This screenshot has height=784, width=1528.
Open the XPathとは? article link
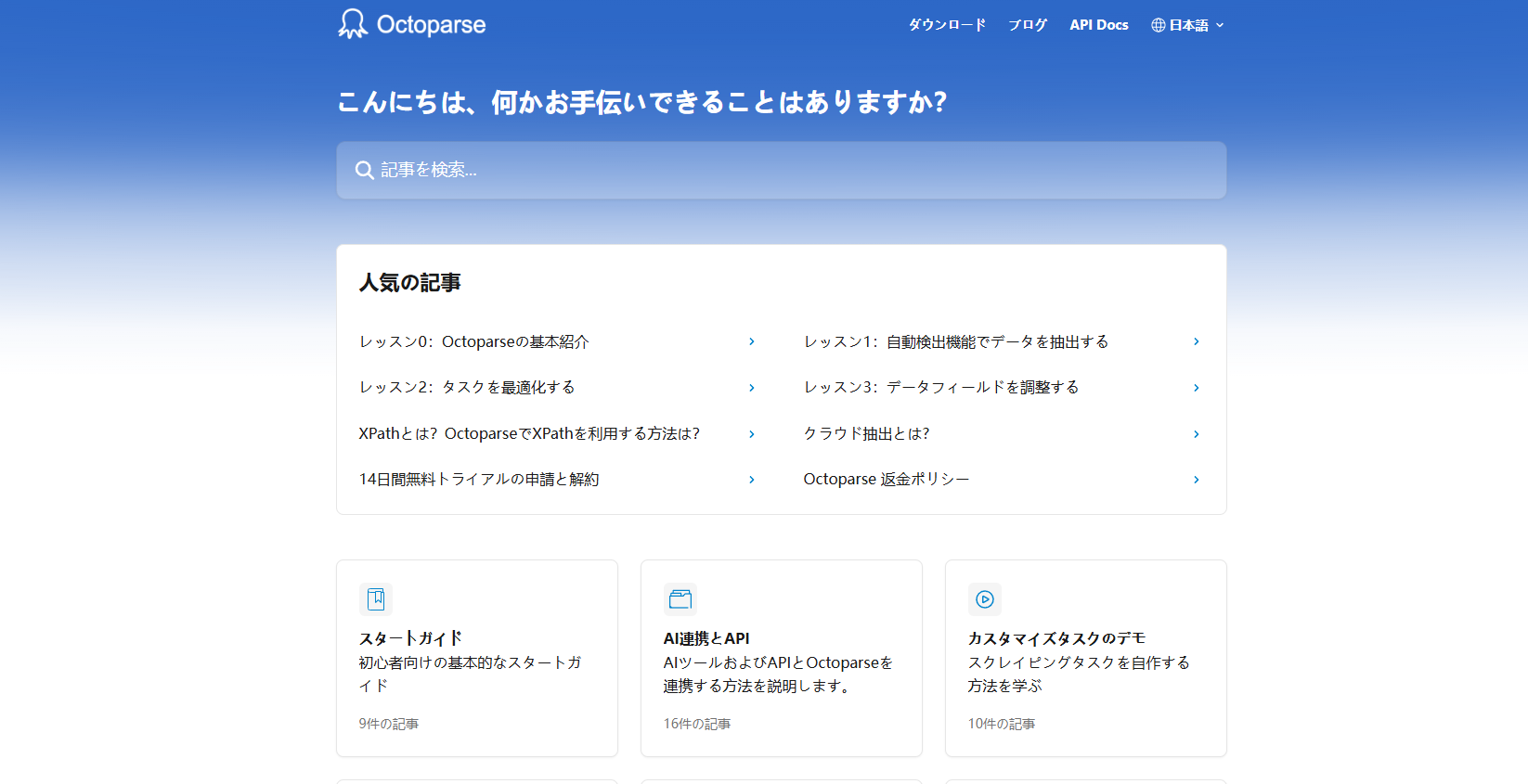tap(529, 434)
